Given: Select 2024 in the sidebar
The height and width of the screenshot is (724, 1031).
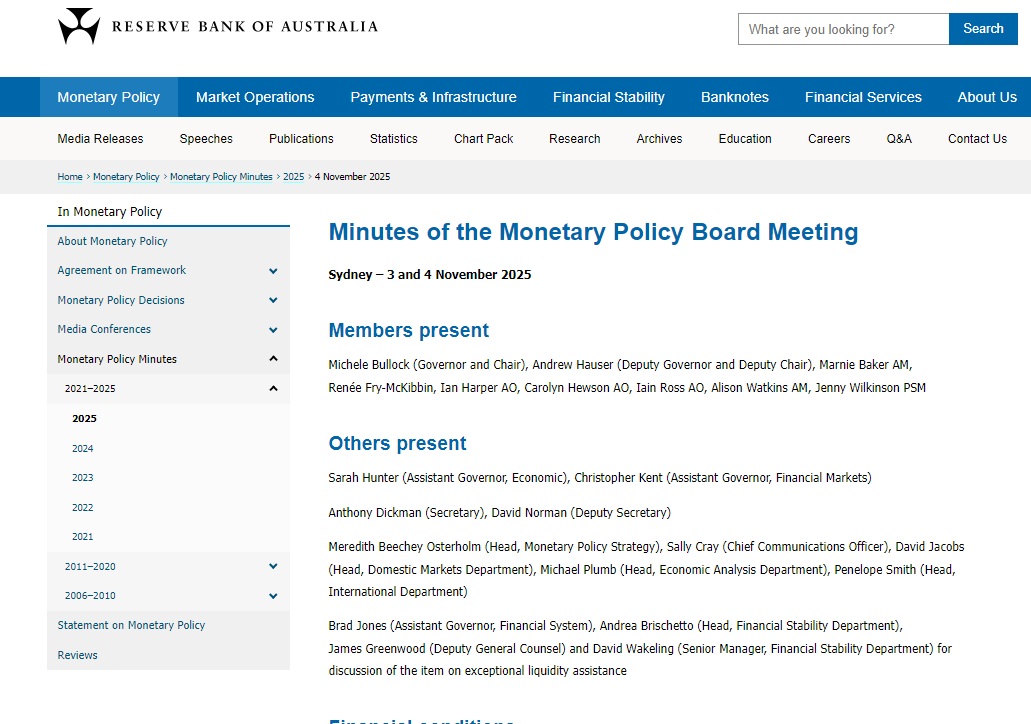Looking at the screenshot, I should click(83, 448).
